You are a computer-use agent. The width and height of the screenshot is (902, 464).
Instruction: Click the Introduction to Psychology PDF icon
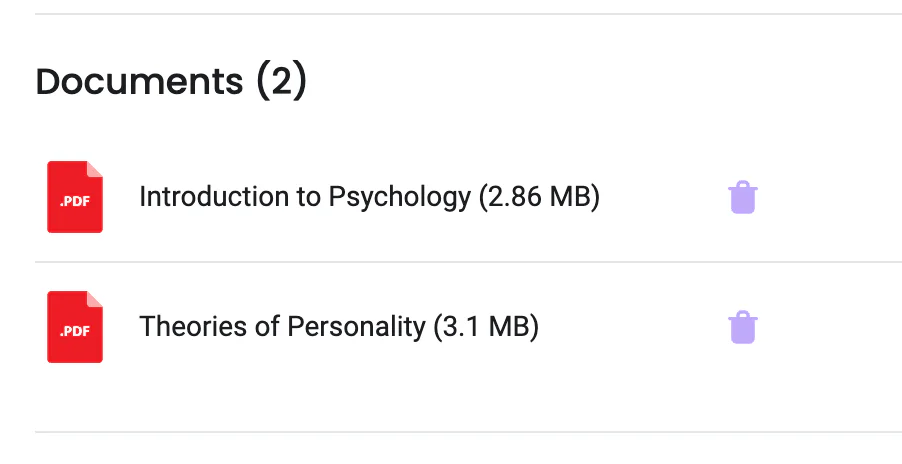[x=75, y=197]
